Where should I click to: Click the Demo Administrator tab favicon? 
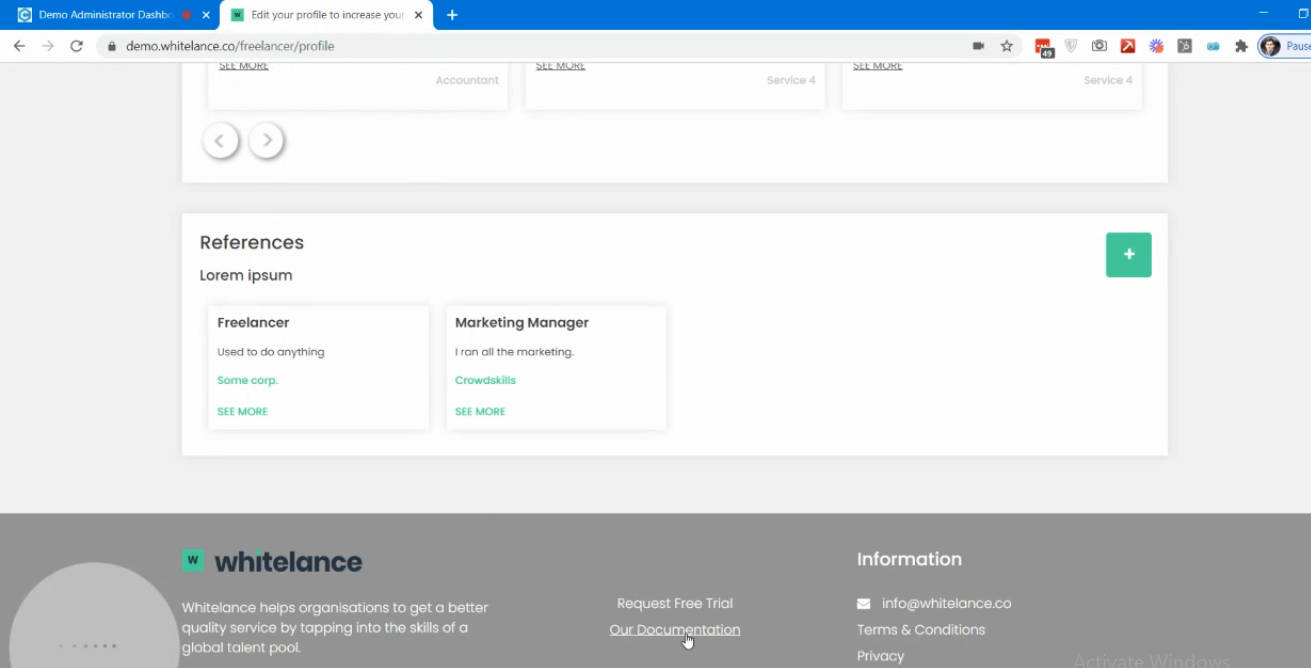[x=25, y=15]
